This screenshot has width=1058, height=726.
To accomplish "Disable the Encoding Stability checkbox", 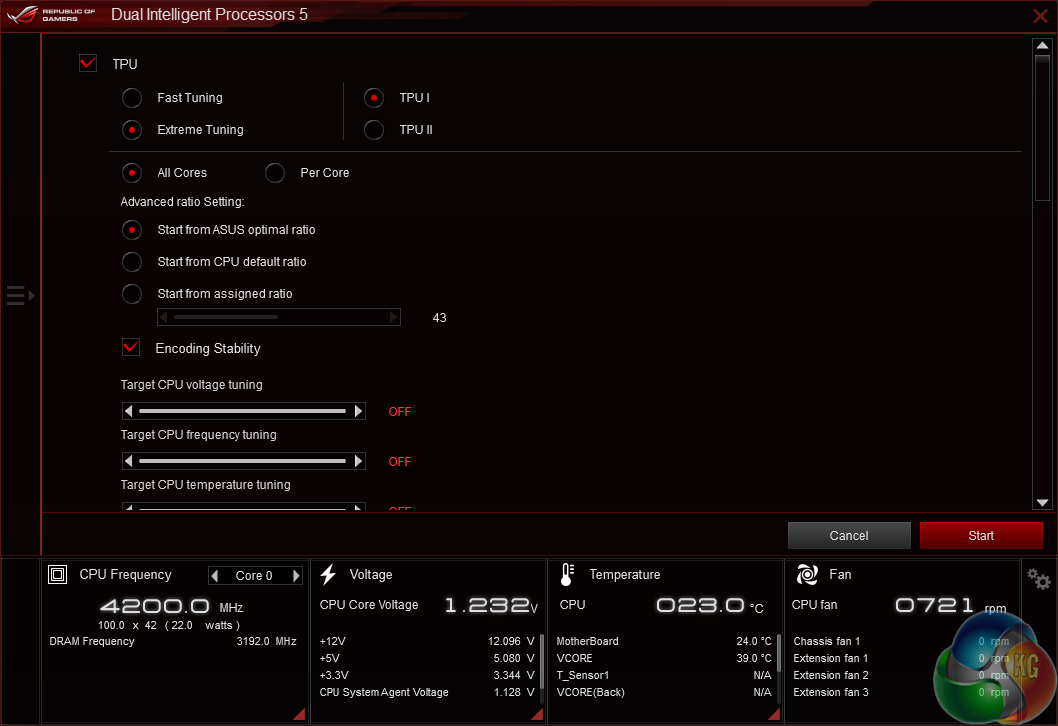I will coord(131,348).
